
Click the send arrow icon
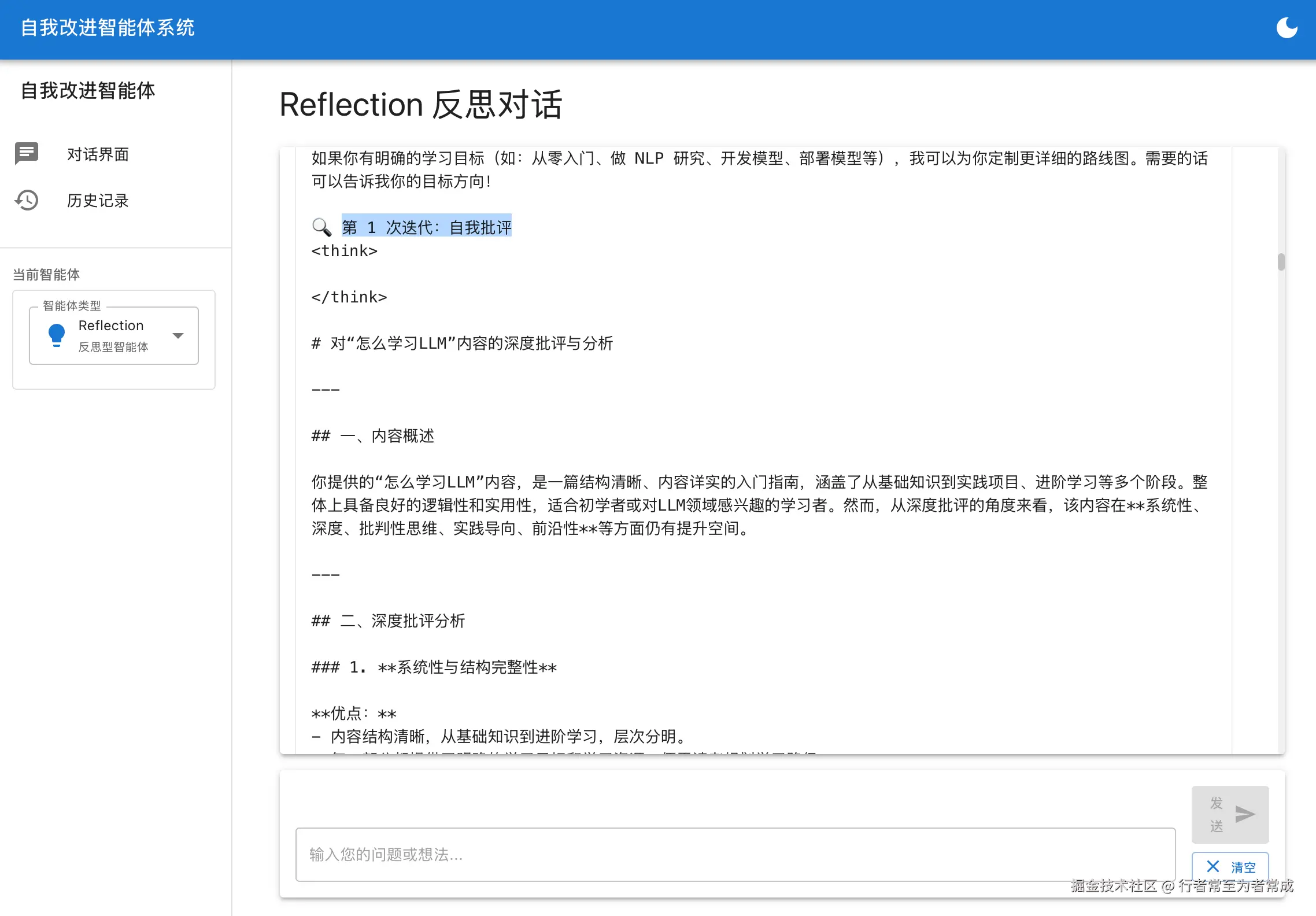pyautogui.click(x=1244, y=814)
